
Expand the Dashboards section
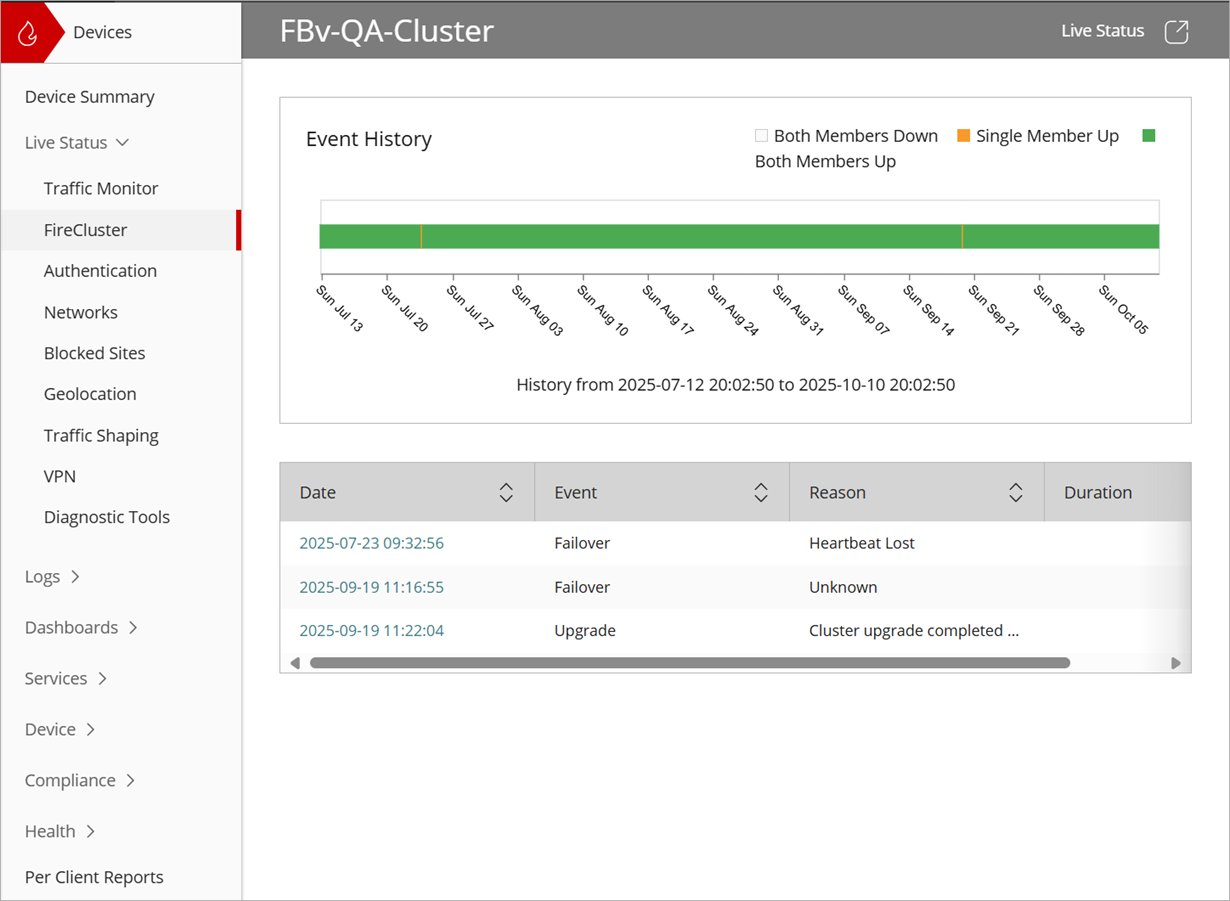click(x=71, y=627)
